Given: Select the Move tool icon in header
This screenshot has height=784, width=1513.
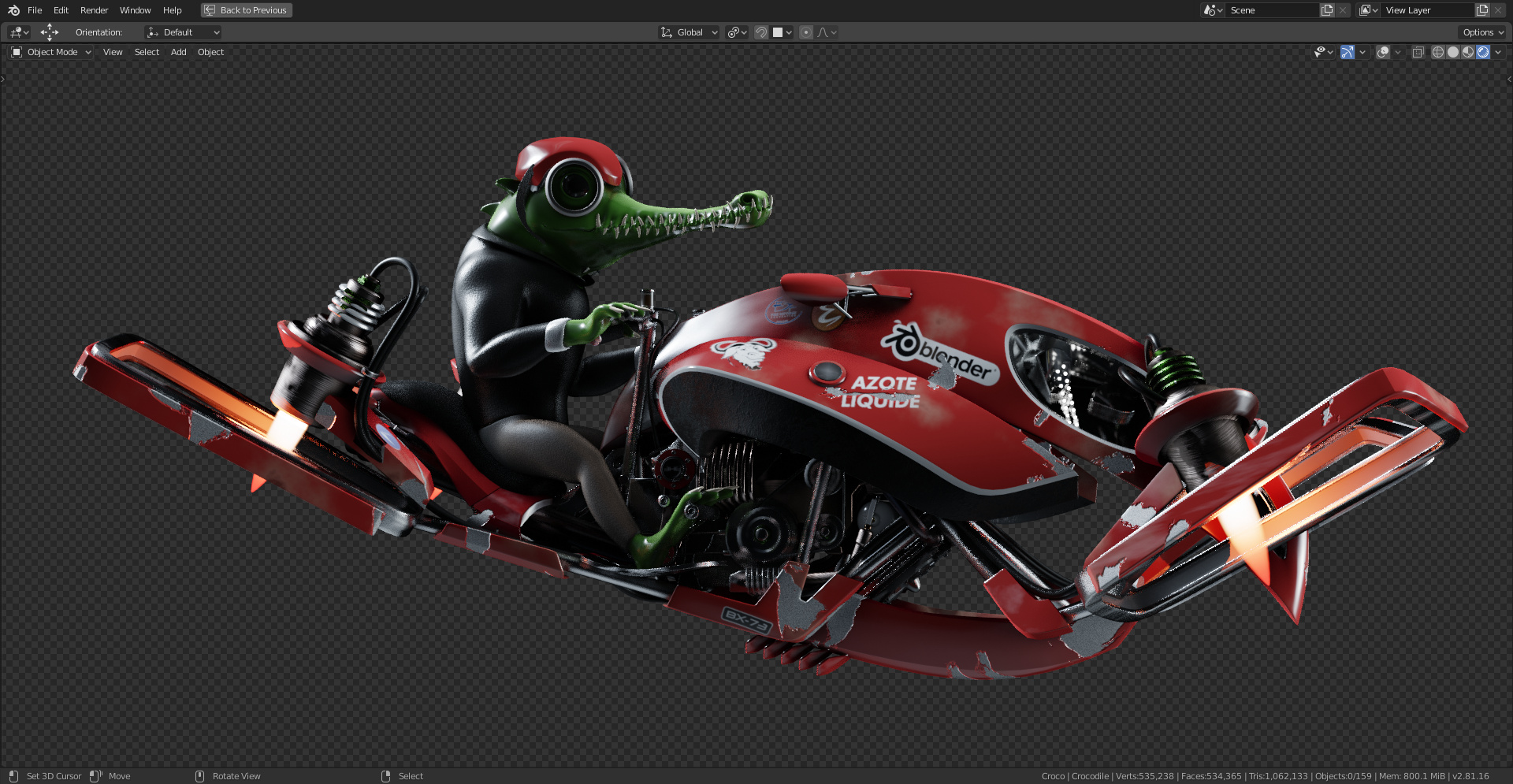Looking at the screenshot, I should point(50,32).
